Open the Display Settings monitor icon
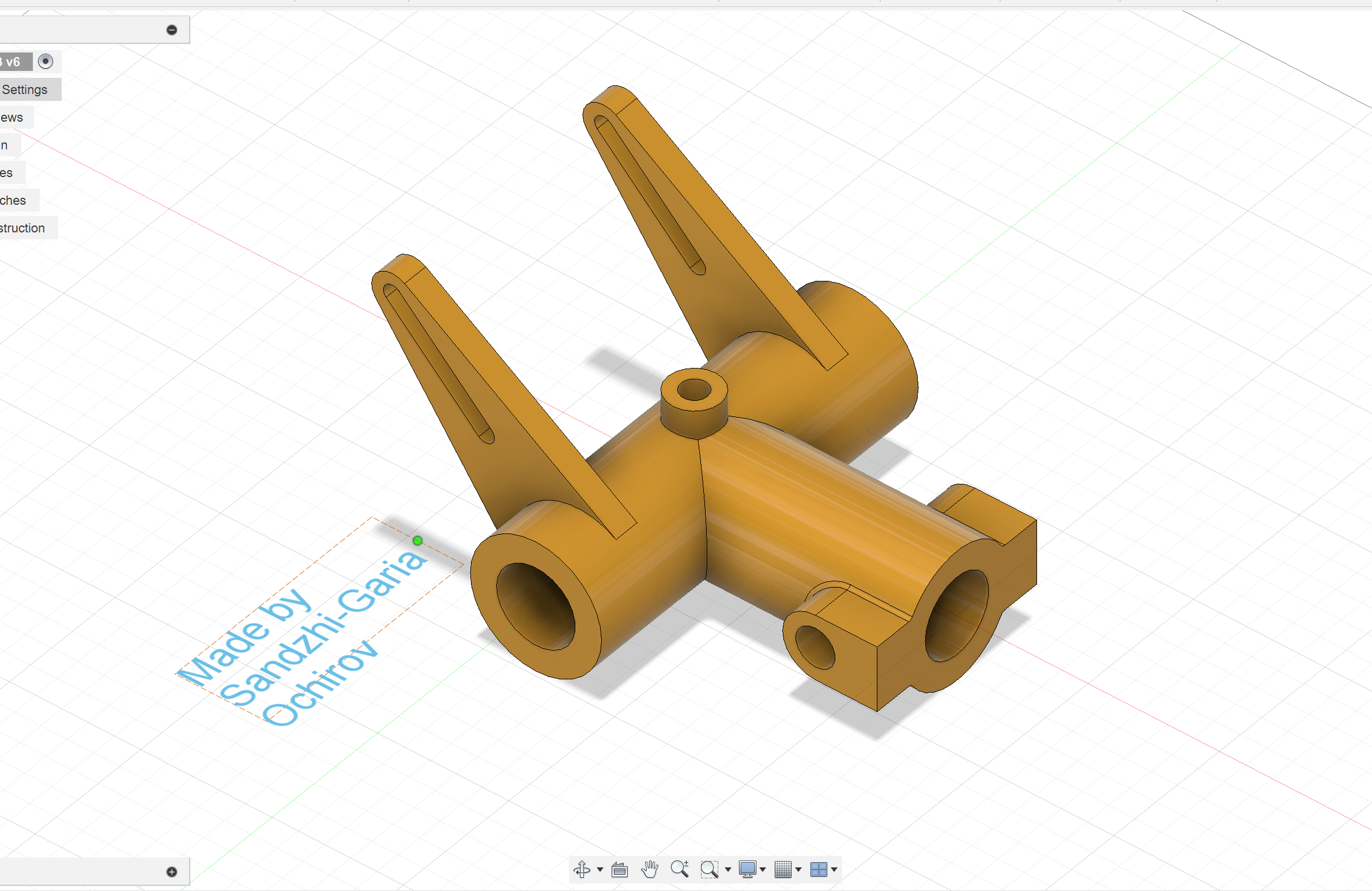The width and height of the screenshot is (1372, 891). 748,869
